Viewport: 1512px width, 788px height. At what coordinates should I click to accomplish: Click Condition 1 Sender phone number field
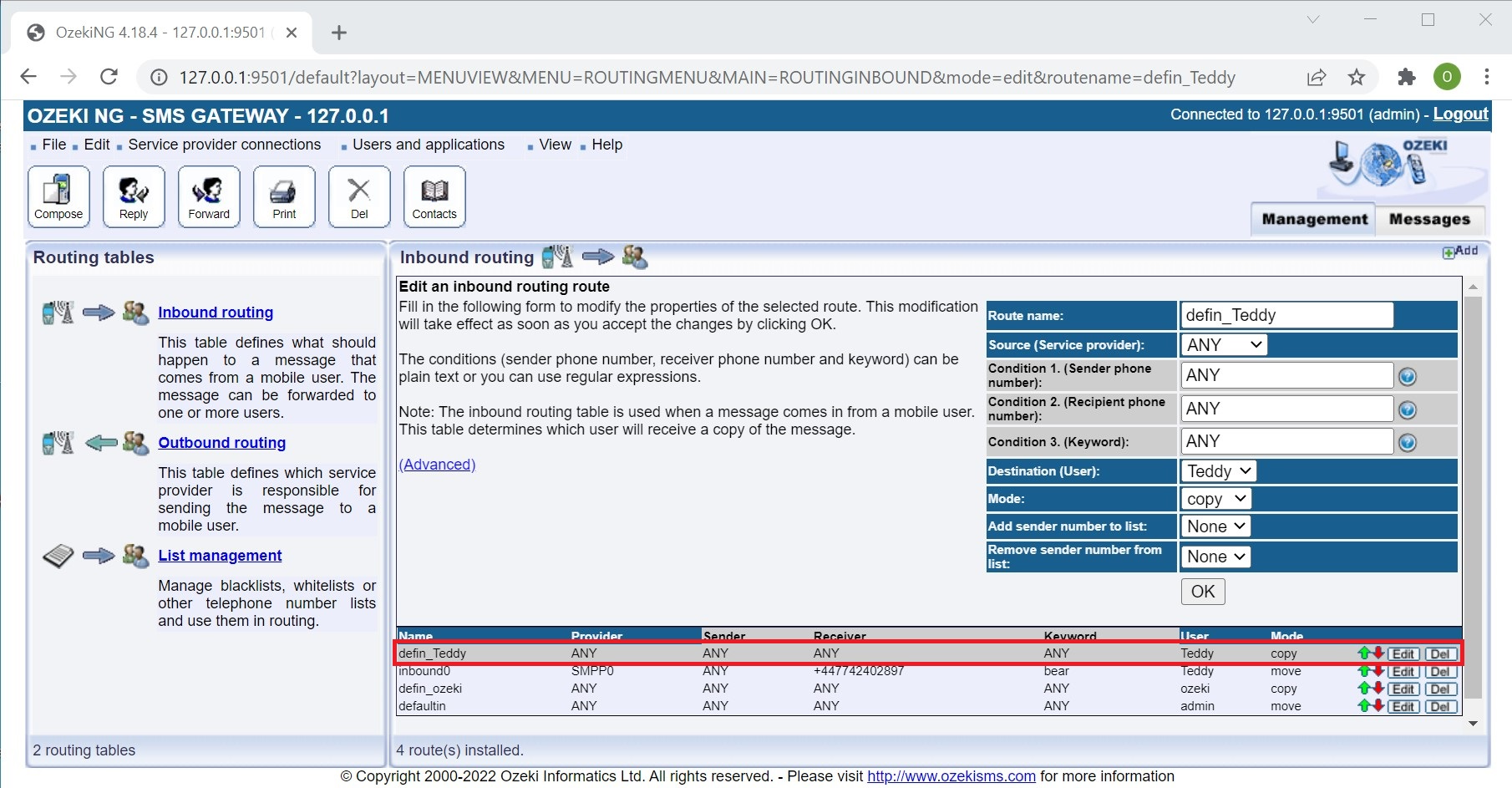pyautogui.click(x=1286, y=375)
